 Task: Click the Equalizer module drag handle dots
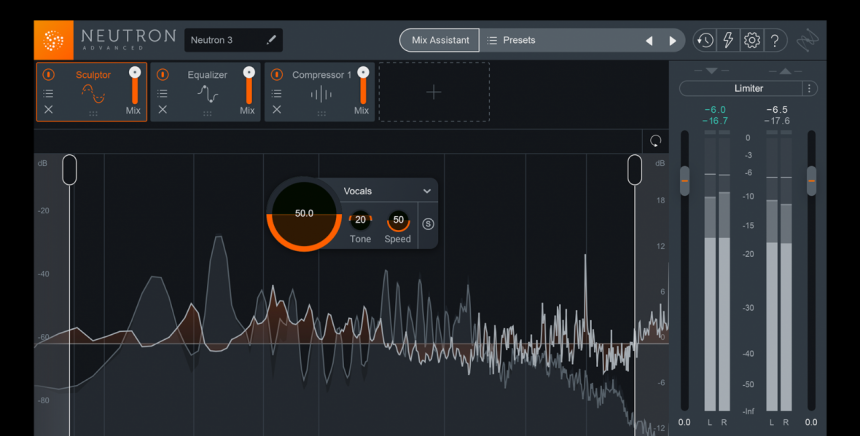207,114
